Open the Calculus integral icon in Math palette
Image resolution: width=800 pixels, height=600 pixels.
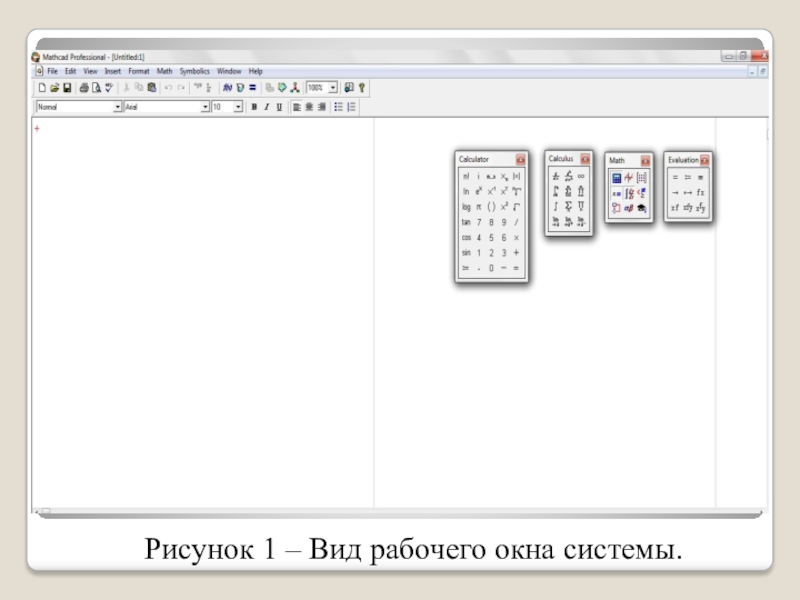coord(629,193)
